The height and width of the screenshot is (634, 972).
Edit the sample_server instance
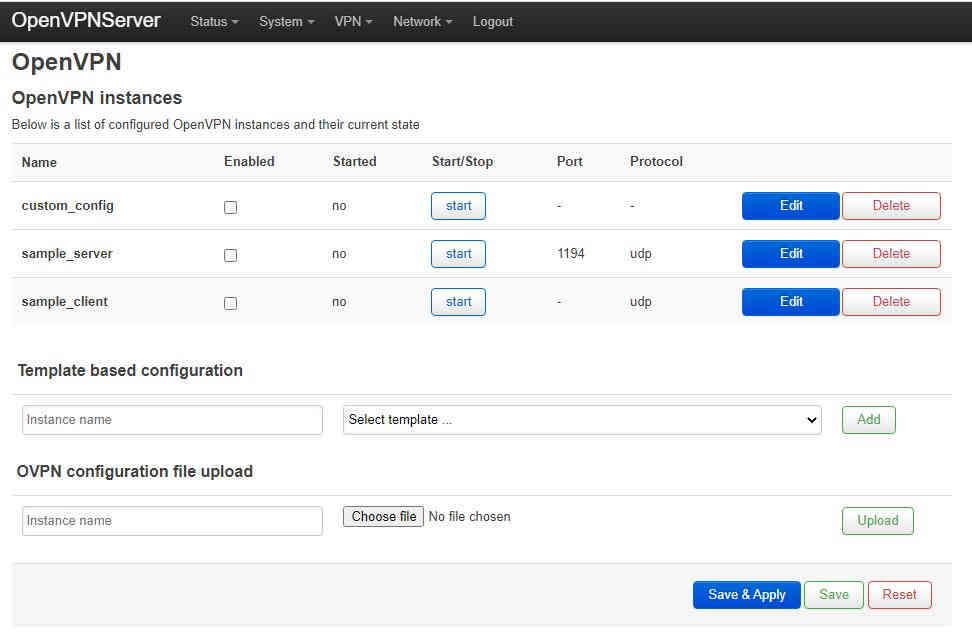790,253
